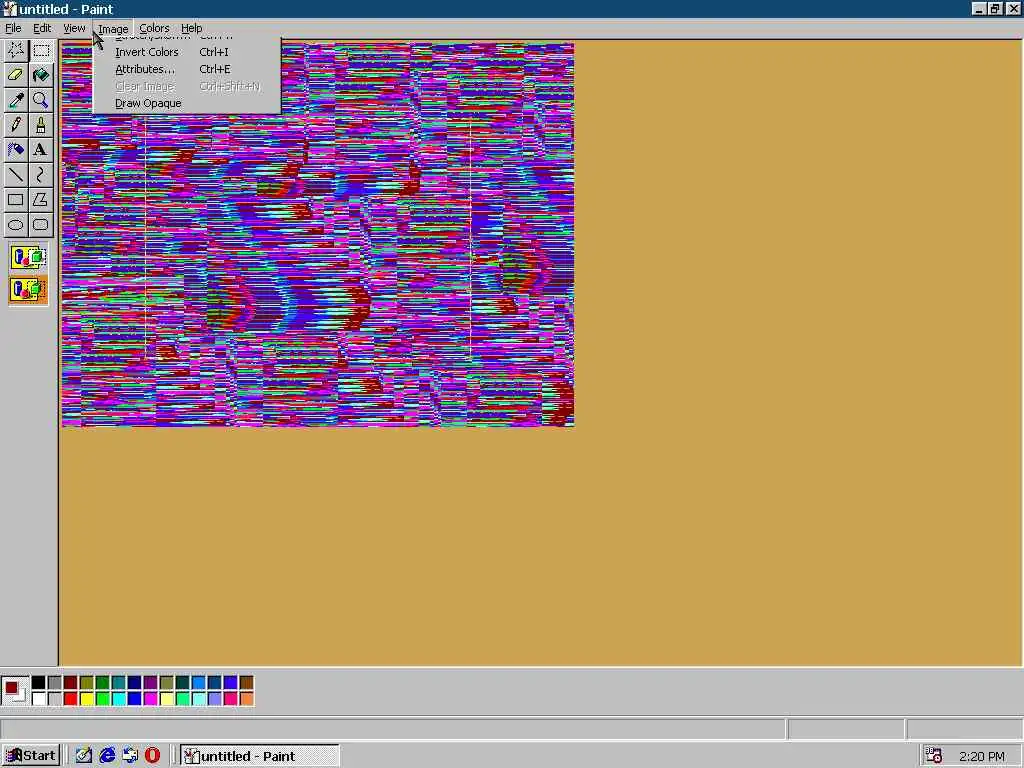Choose the light gray palette swatch
This screenshot has height=768, width=1024.
point(54,699)
